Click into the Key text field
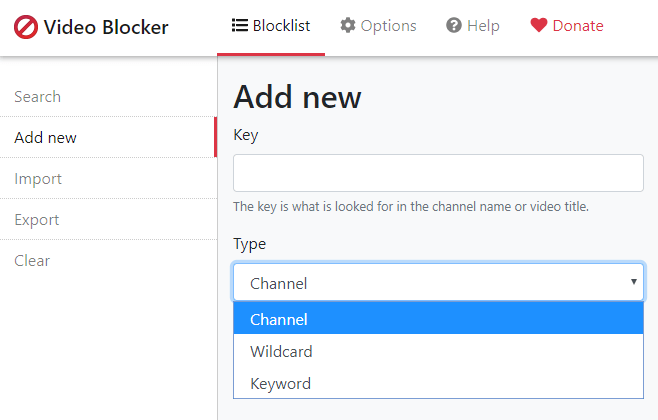Viewport: 658px width, 420px height. pyautogui.click(x=438, y=173)
